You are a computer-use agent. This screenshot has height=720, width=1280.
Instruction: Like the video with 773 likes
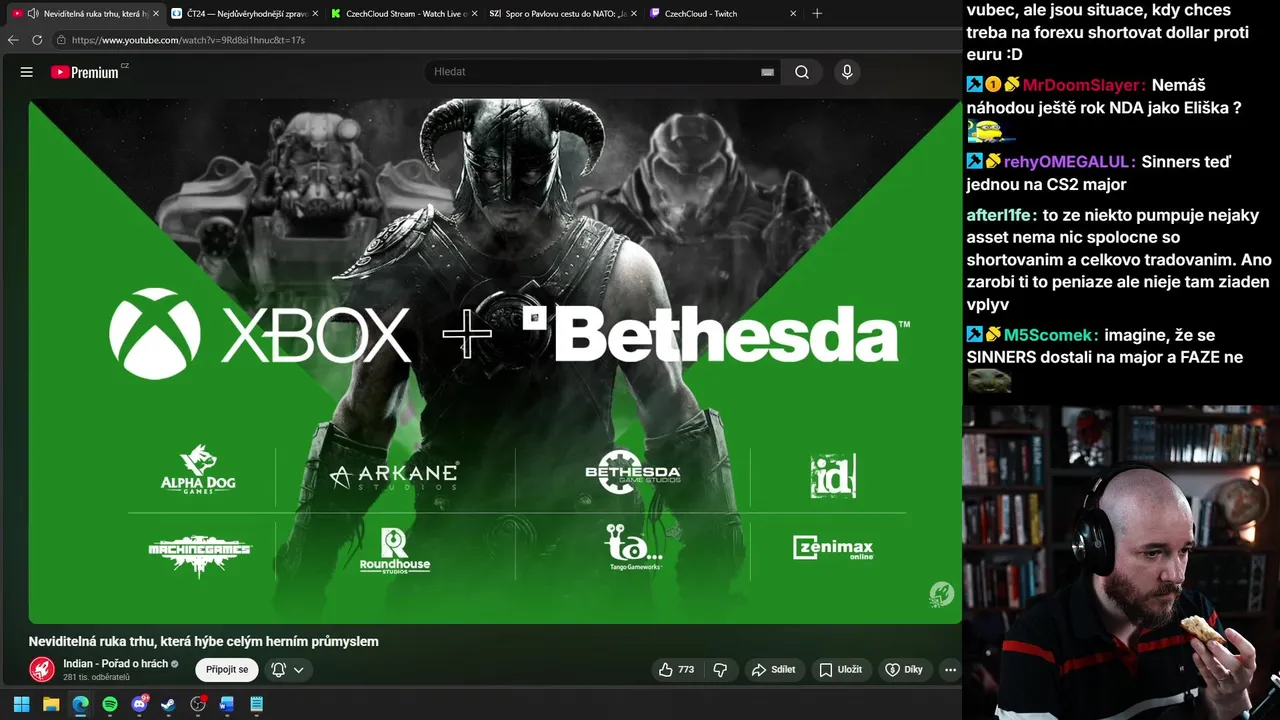click(x=677, y=670)
